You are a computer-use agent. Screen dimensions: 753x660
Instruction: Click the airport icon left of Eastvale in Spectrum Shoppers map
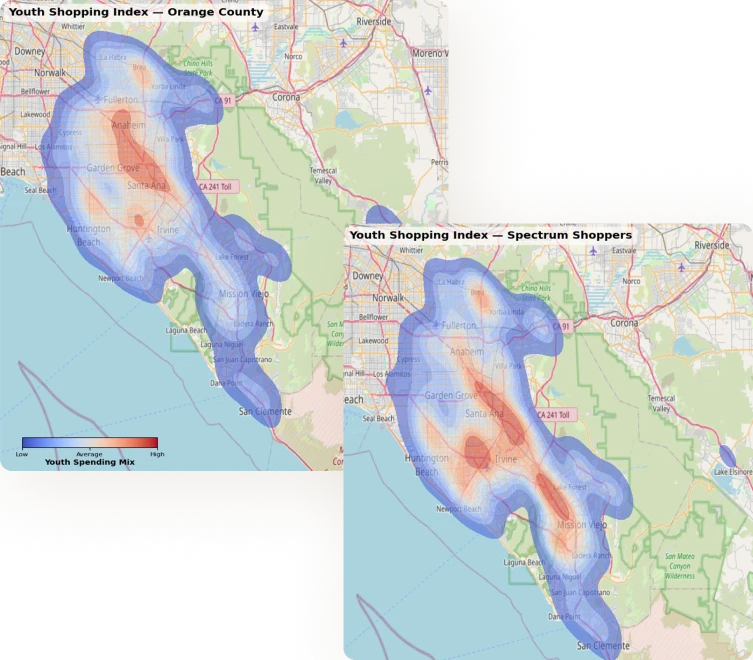tap(593, 251)
